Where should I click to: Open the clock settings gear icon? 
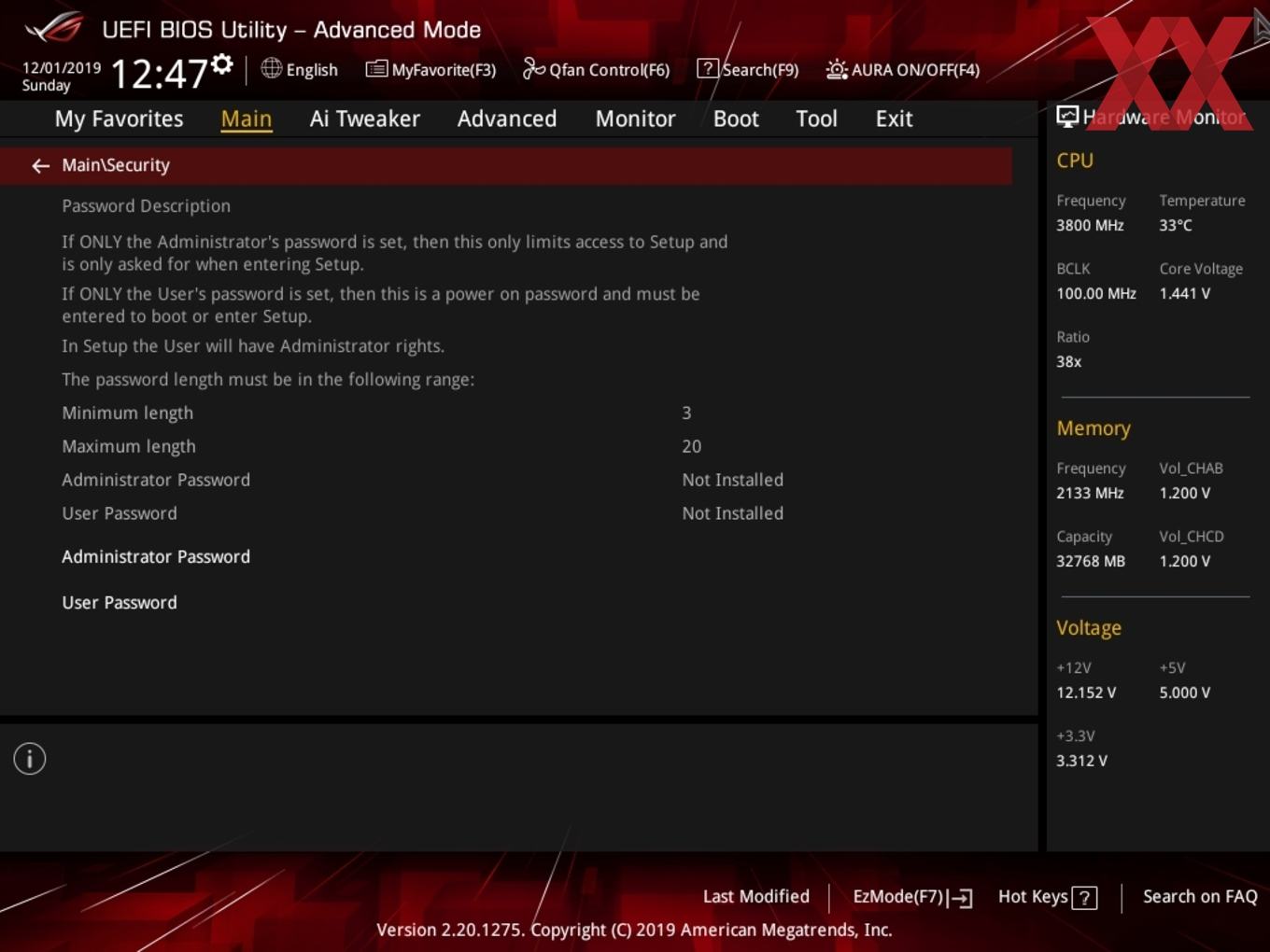tap(221, 63)
